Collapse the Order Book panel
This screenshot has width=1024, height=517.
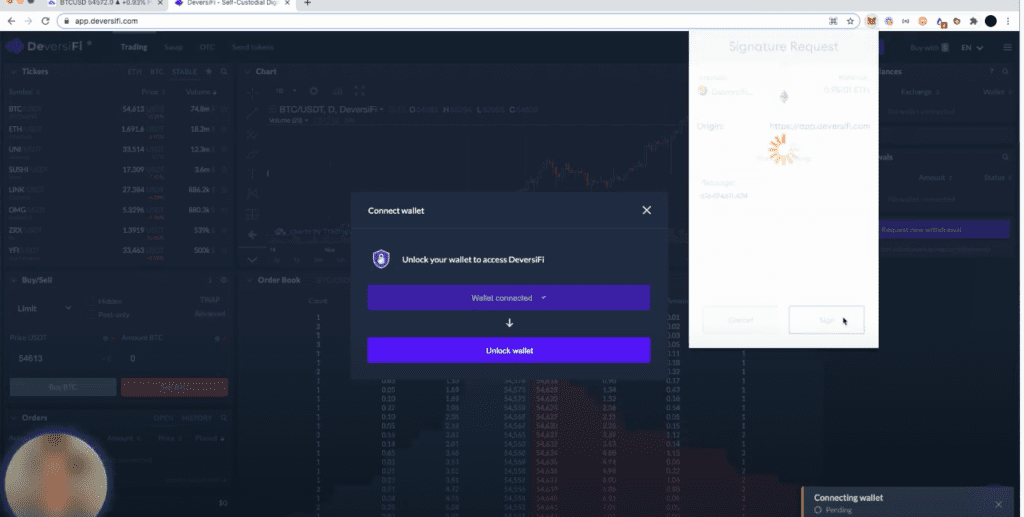pyautogui.click(x=248, y=280)
